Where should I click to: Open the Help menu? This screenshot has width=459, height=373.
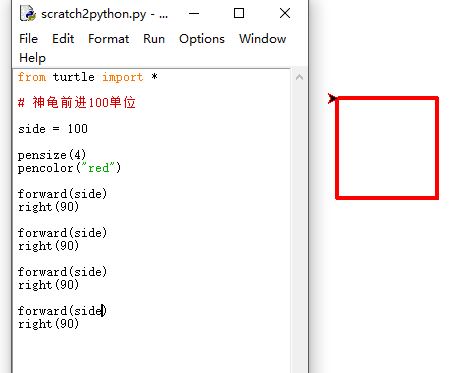click(32, 58)
